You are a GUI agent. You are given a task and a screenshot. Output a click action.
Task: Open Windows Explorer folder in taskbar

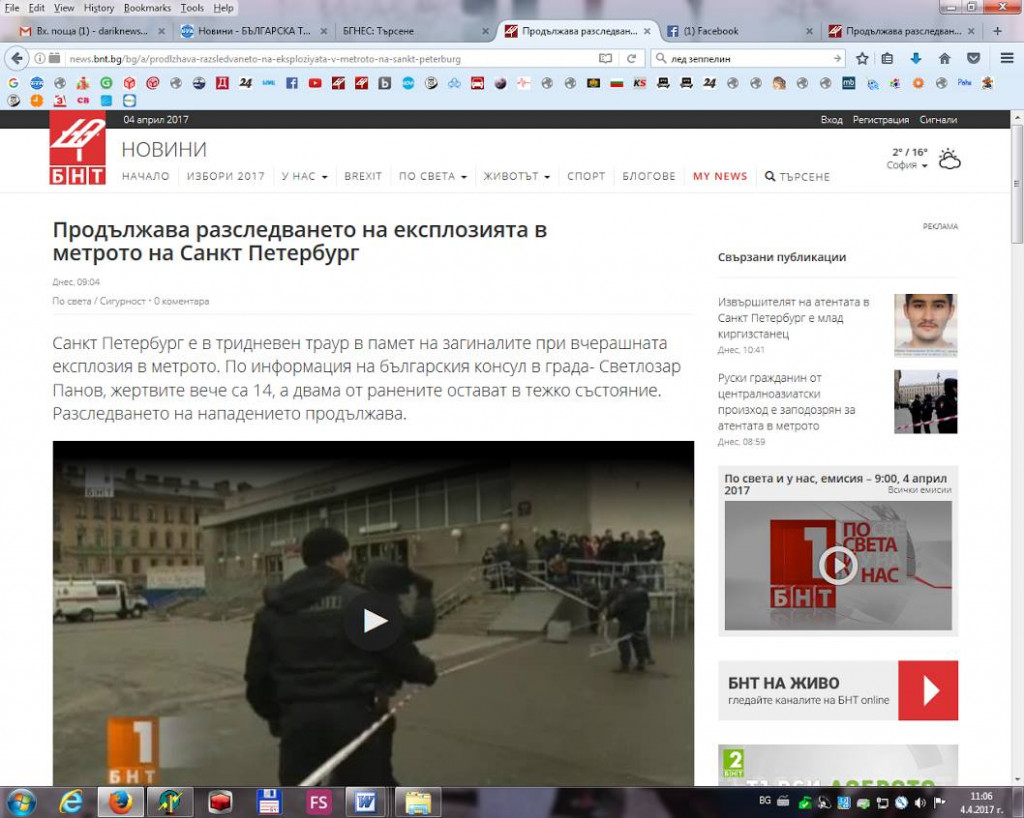417,802
